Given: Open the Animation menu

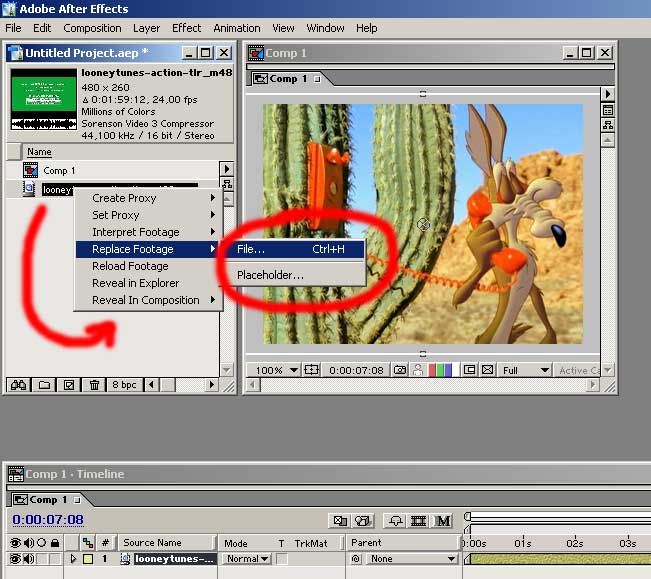Looking at the screenshot, I should pyautogui.click(x=237, y=28).
